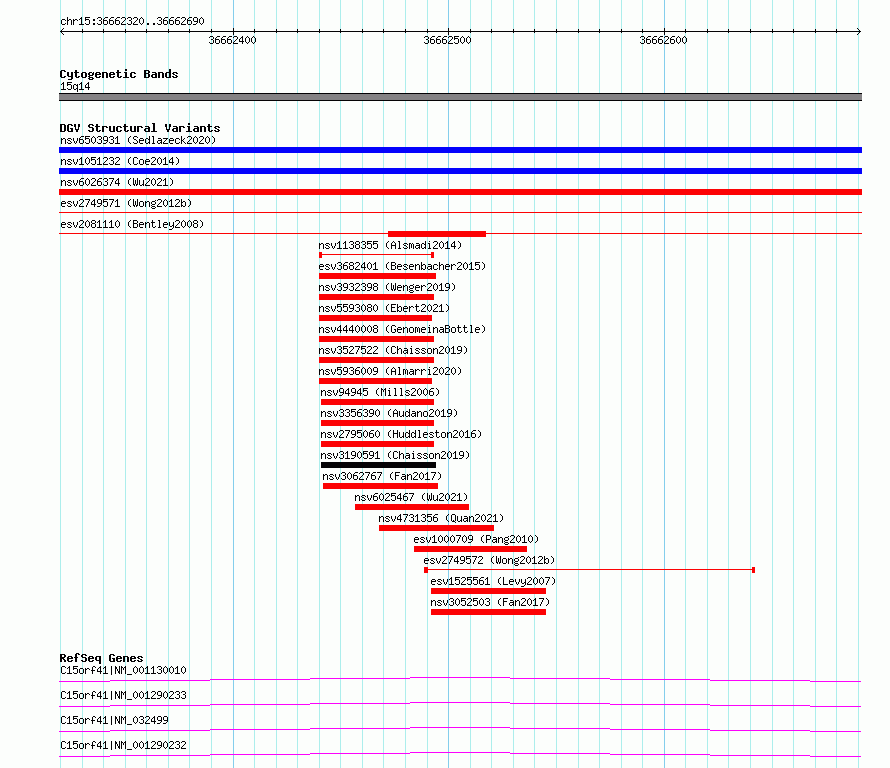The height and width of the screenshot is (768, 890).
Task: Open the nsv1051232 (Coe2014) variant label
Action: coord(120,161)
